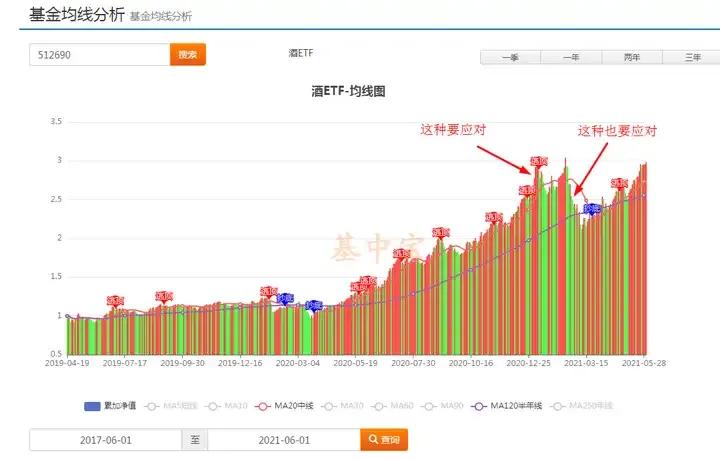The height and width of the screenshot is (459, 720).
Task: Click the y-axis value 3.5
Action: pos(56,122)
